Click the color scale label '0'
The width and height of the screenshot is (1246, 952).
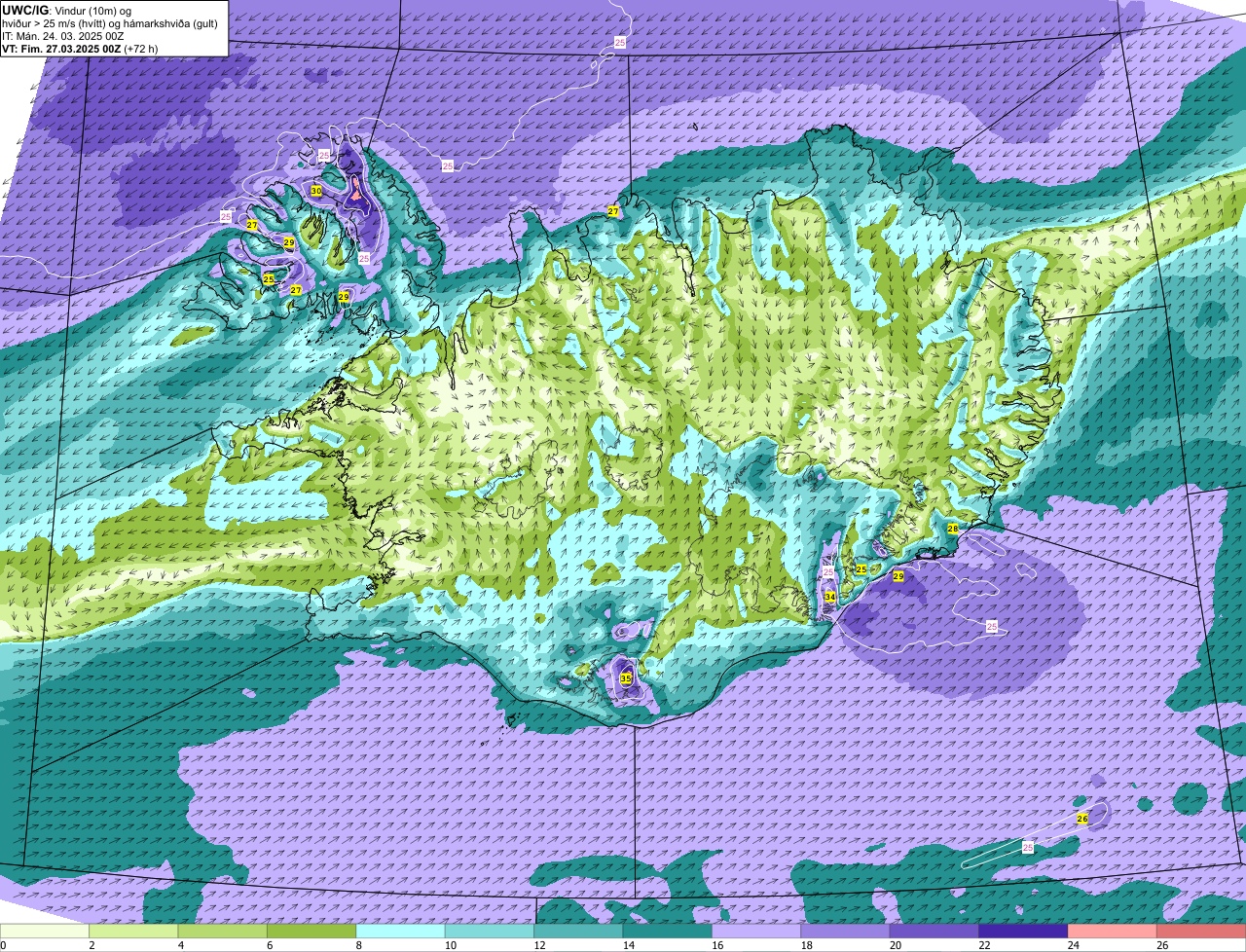point(3,945)
